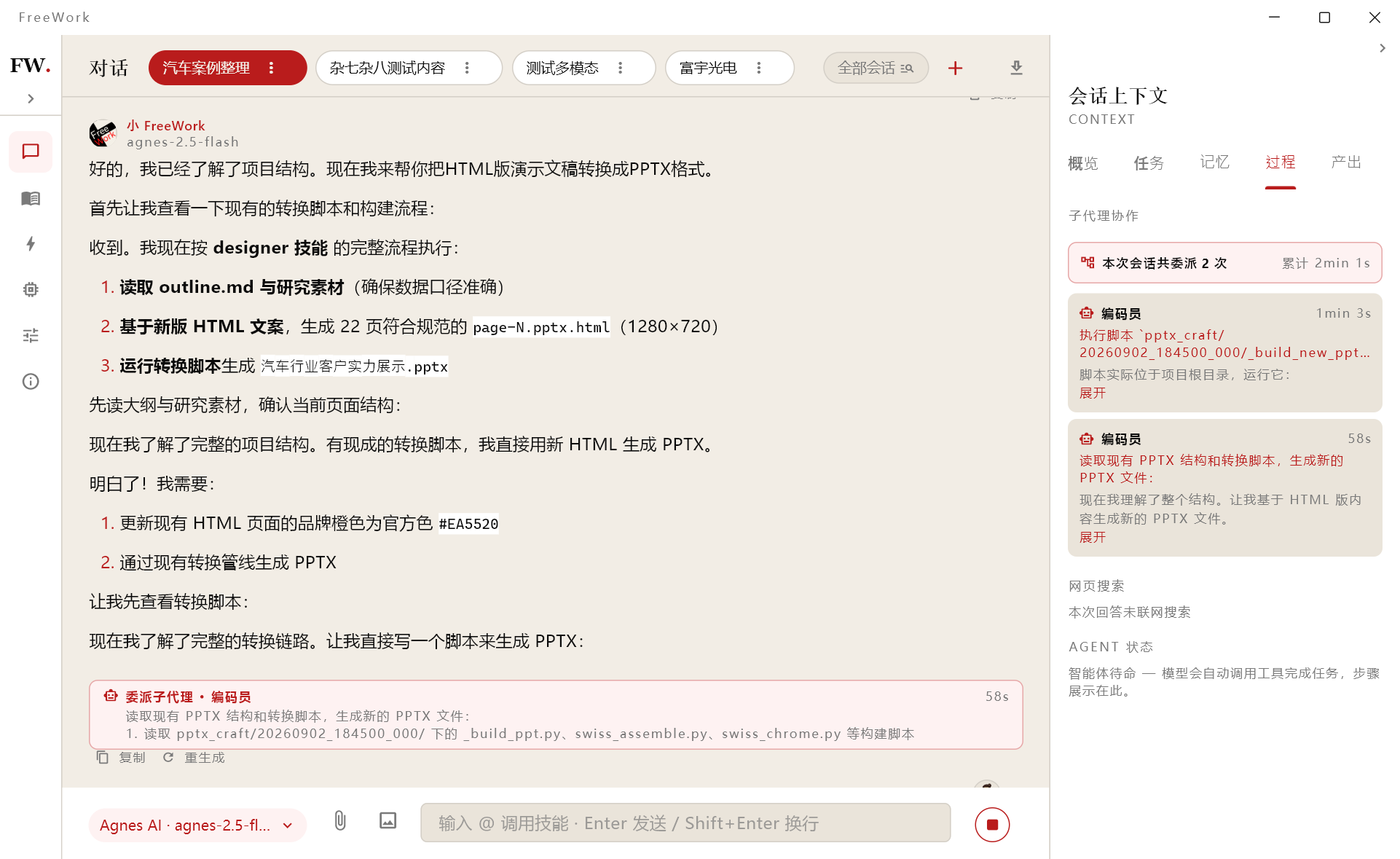
Task: Expand the left sidebar with the chevron
Action: tap(31, 98)
